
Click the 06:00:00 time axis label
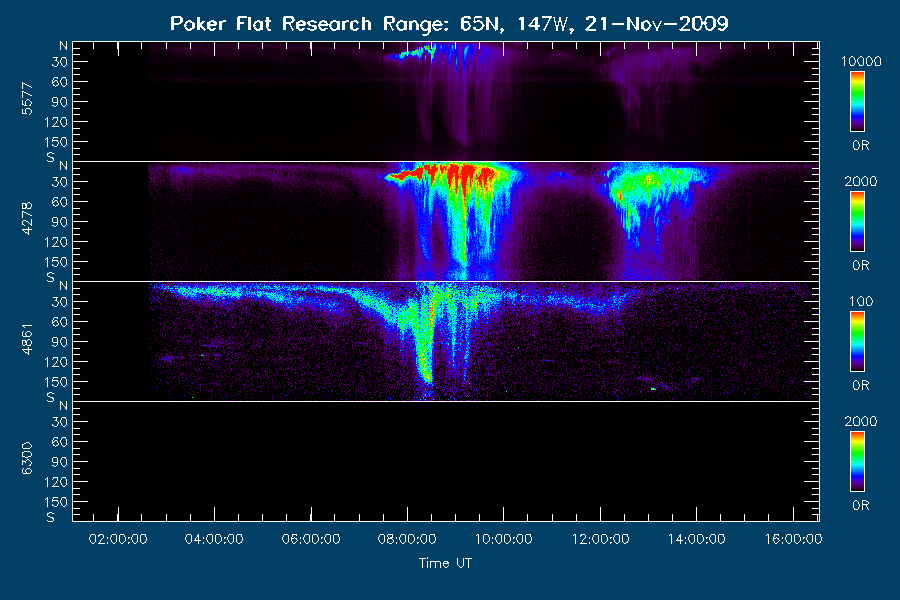click(311, 539)
